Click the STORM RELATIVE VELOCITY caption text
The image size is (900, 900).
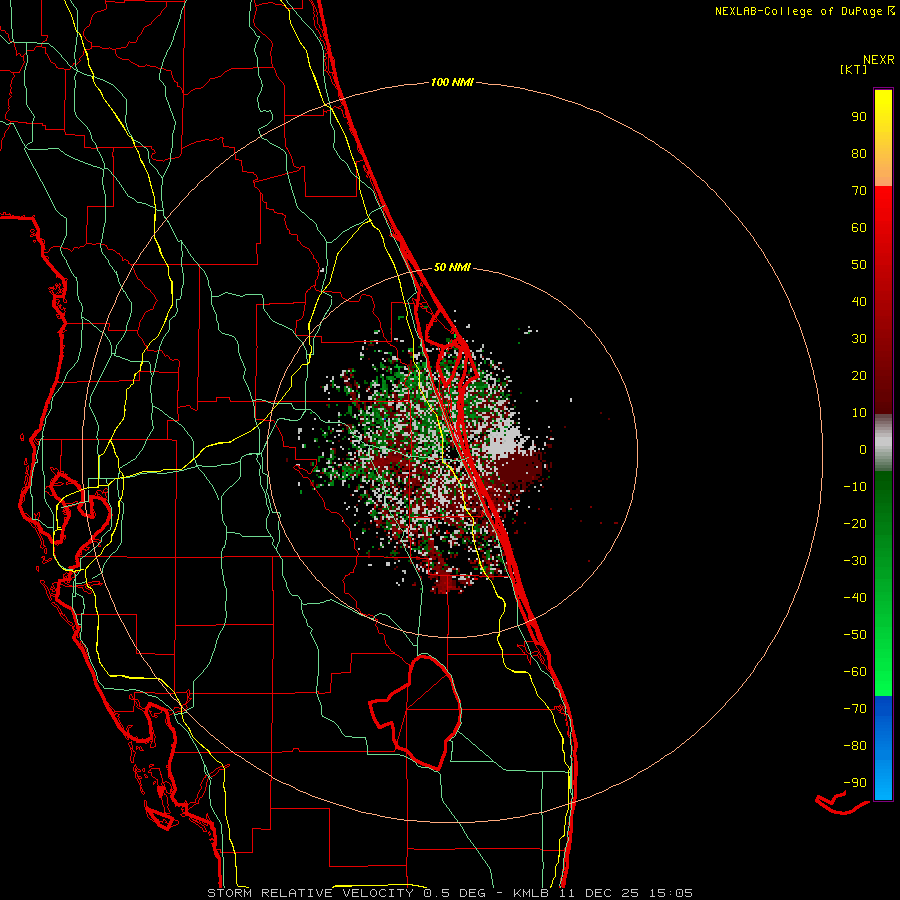pyautogui.click(x=310, y=893)
